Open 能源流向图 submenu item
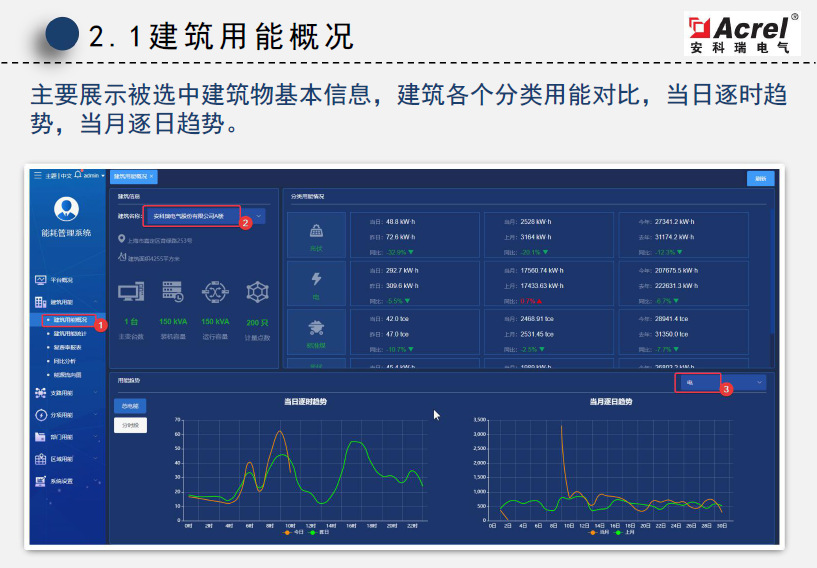Screen dimensions: 817x568 [67, 375]
